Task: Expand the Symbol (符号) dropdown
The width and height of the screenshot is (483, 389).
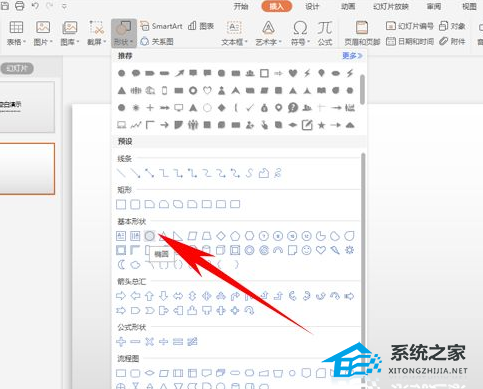Action: pyautogui.click(x=300, y=33)
